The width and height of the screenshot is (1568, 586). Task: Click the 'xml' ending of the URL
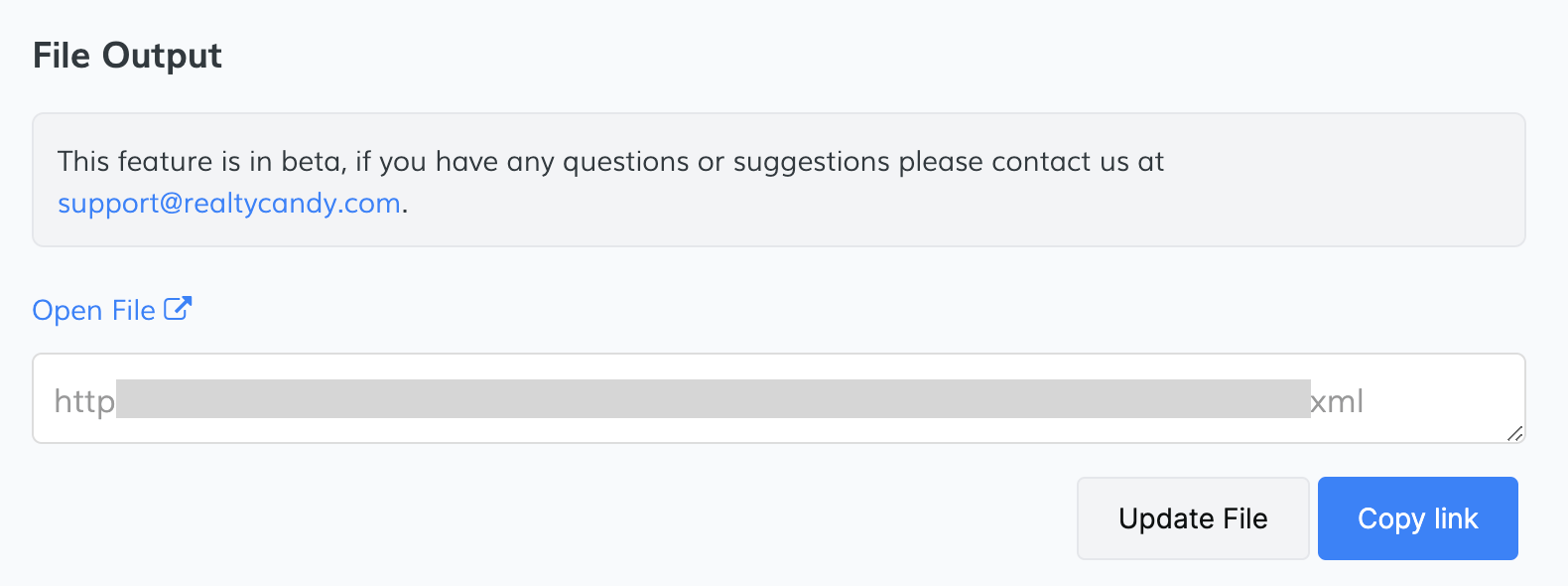pos(1337,401)
